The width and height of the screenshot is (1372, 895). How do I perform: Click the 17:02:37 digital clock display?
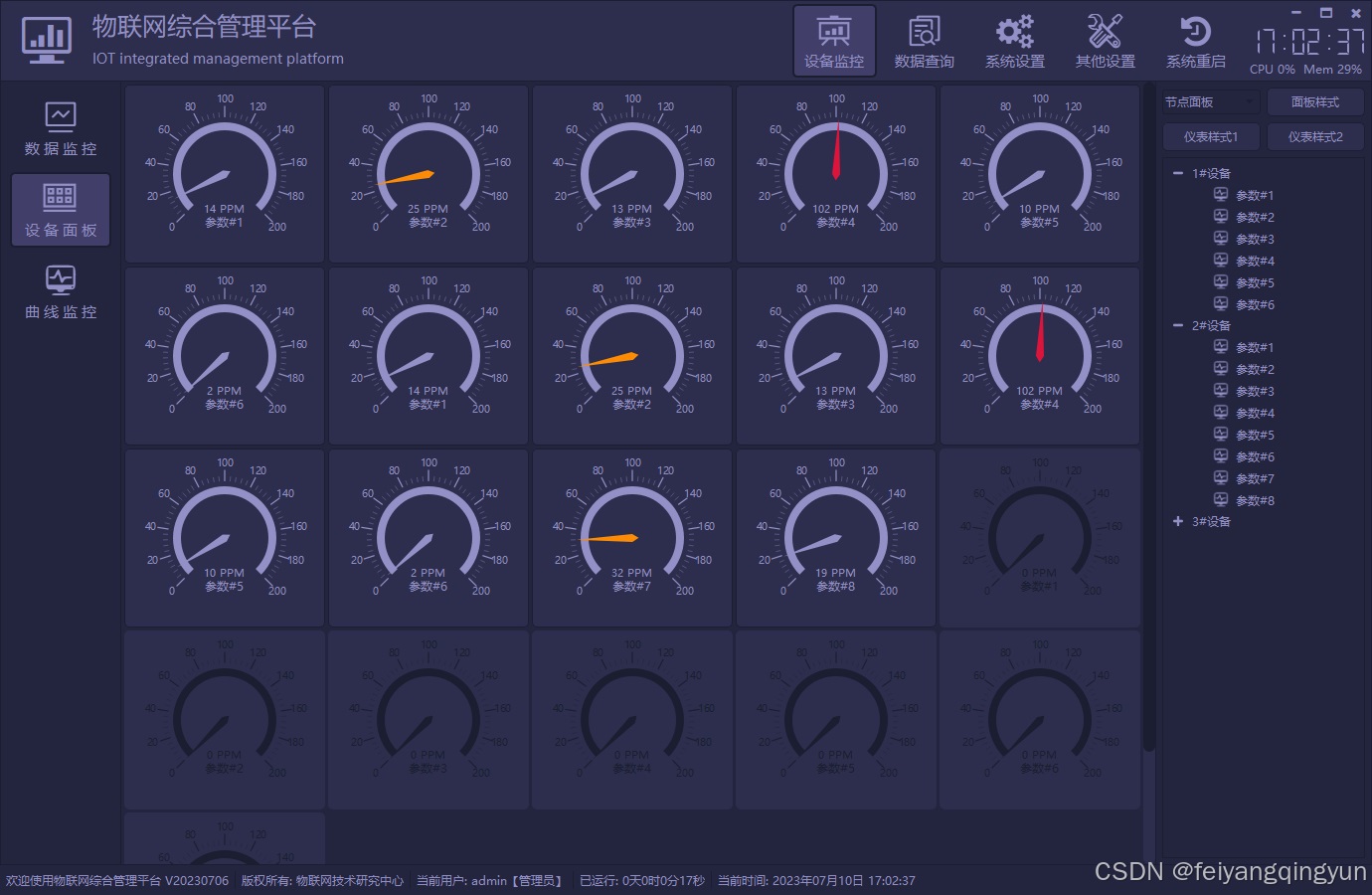(x=1309, y=42)
